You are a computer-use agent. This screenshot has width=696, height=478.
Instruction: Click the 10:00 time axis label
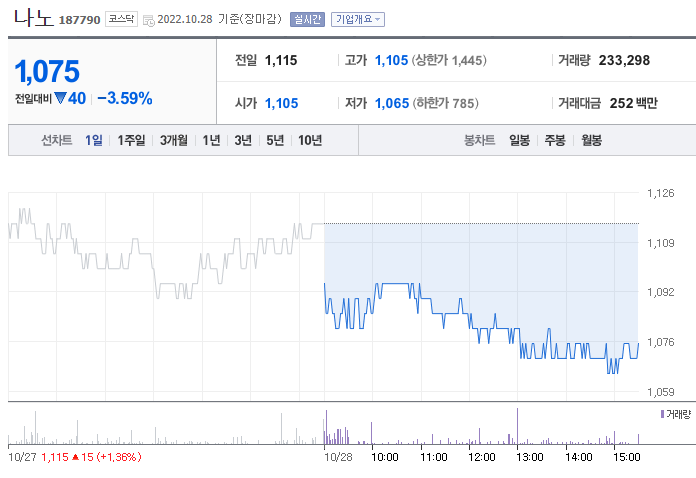point(385,457)
